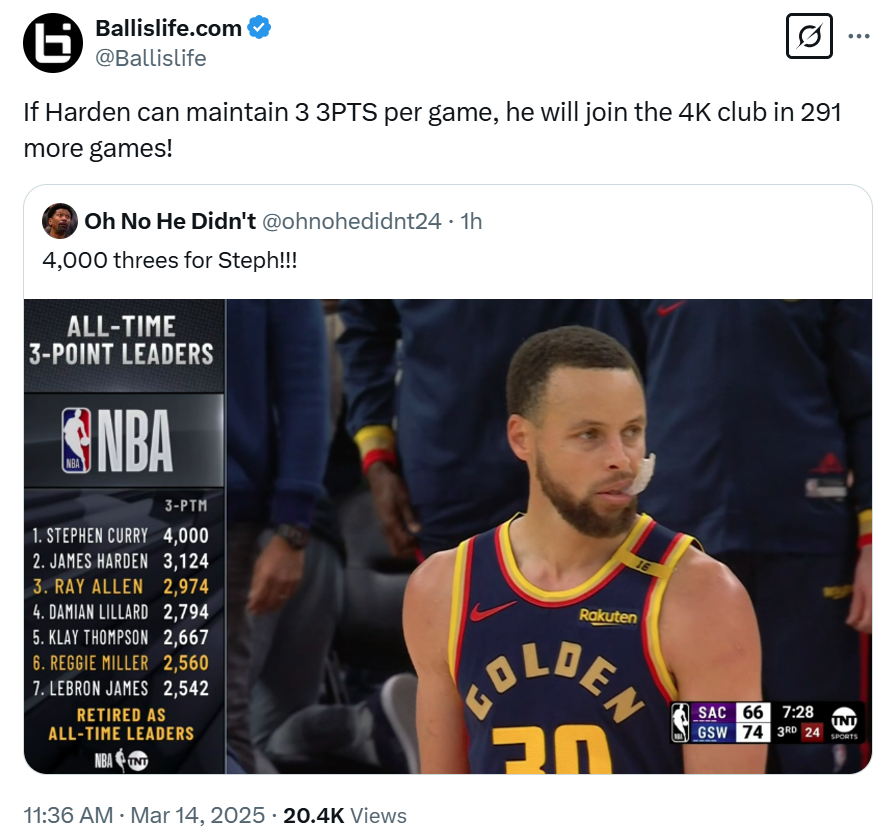Click the main tweet text about Harden
The width and height of the screenshot is (888, 839).
tap(432, 130)
